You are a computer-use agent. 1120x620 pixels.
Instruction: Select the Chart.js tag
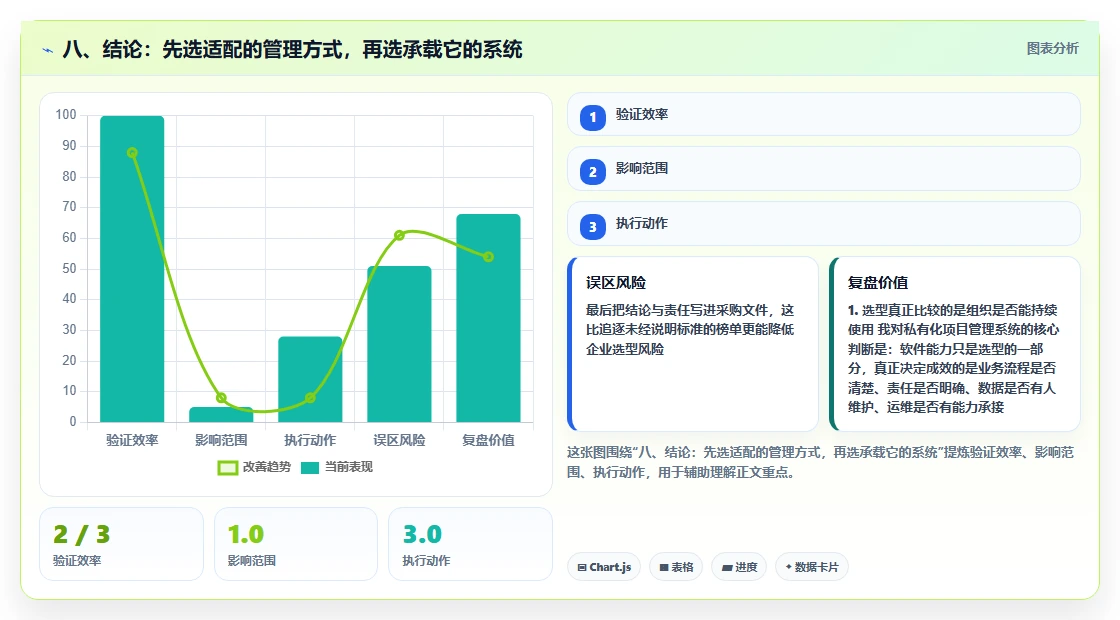click(x=604, y=567)
